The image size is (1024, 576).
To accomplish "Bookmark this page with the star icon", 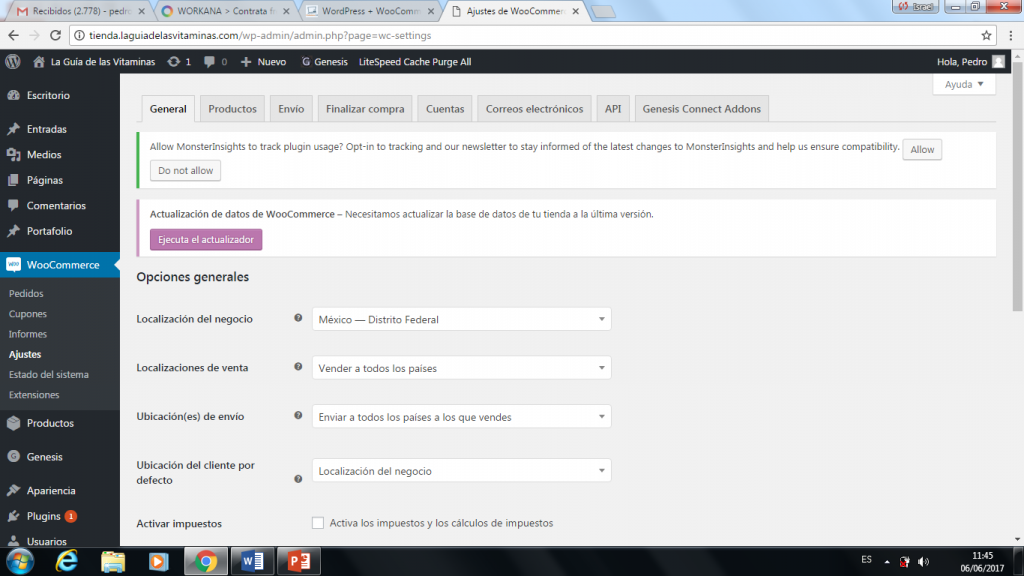I will pos(986,35).
